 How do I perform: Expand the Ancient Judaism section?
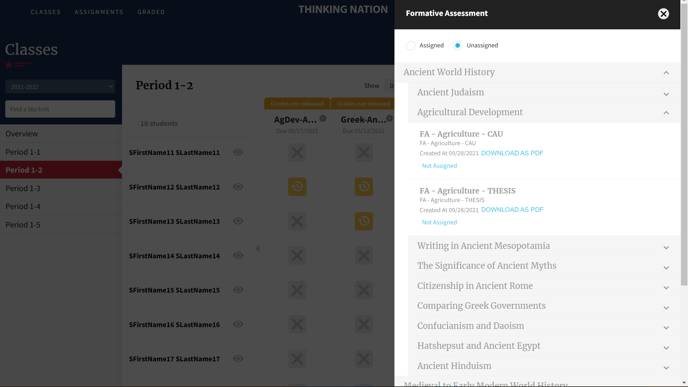pyautogui.click(x=544, y=93)
